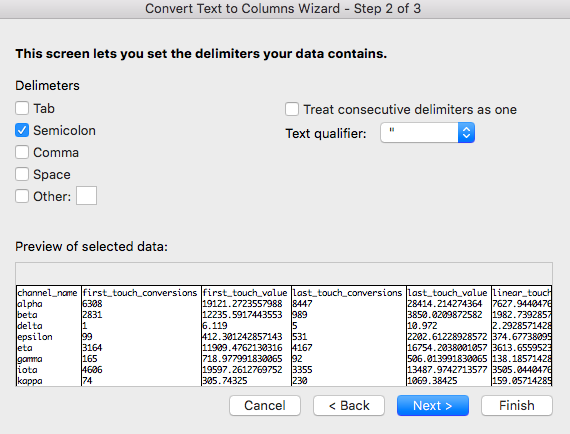Click the Text qualifier stepper arrows
The height and width of the screenshot is (434, 570).
pyautogui.click(x=466, y=133)
